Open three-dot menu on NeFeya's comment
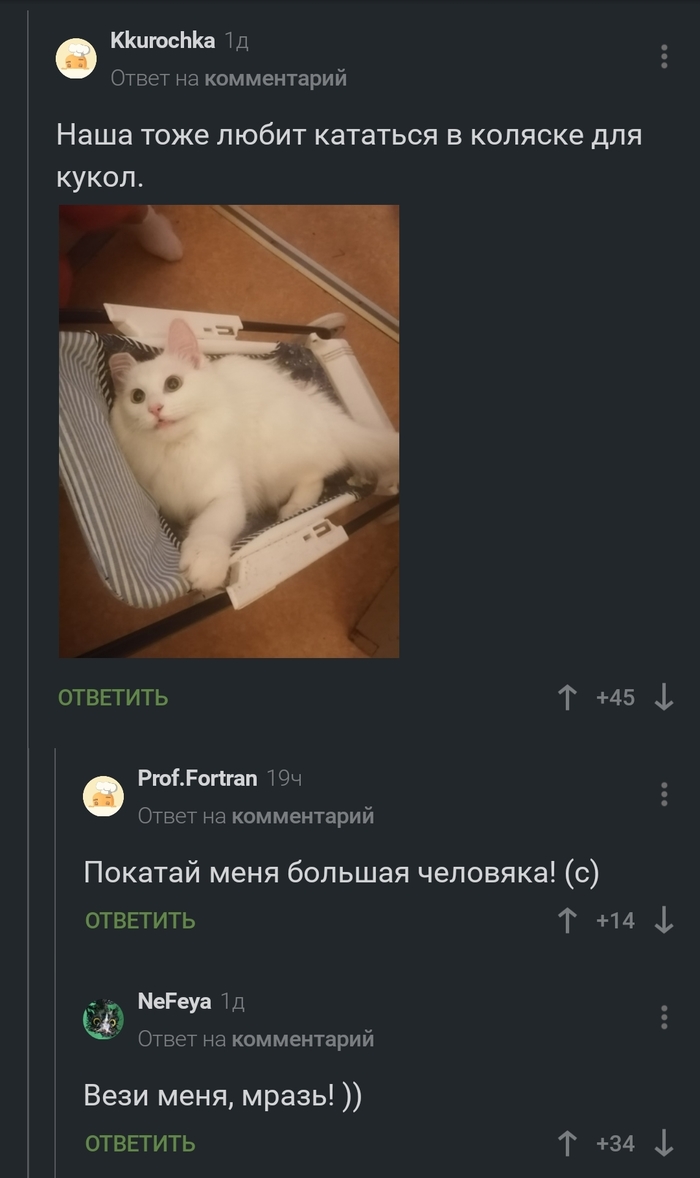The height and width of the screenshot is (1178, 700). 664,1017
